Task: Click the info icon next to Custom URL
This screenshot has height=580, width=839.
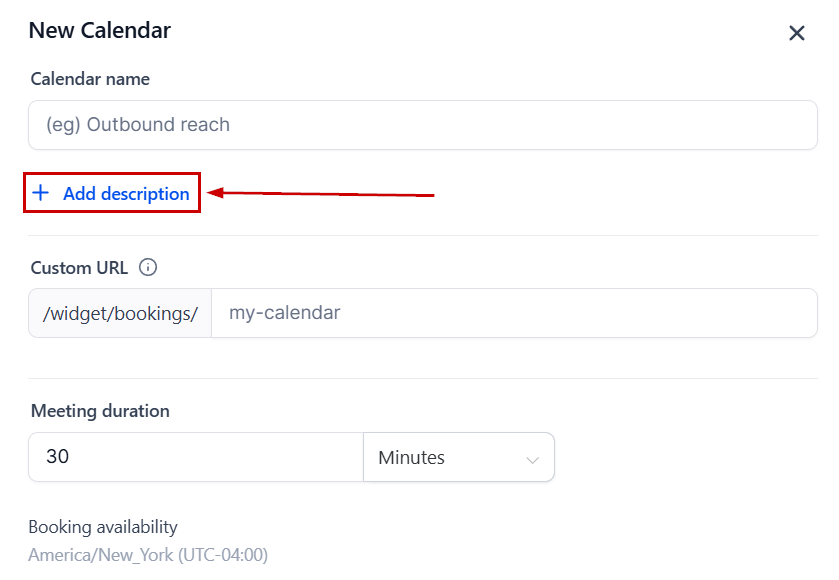Action: tap(148, 267)
